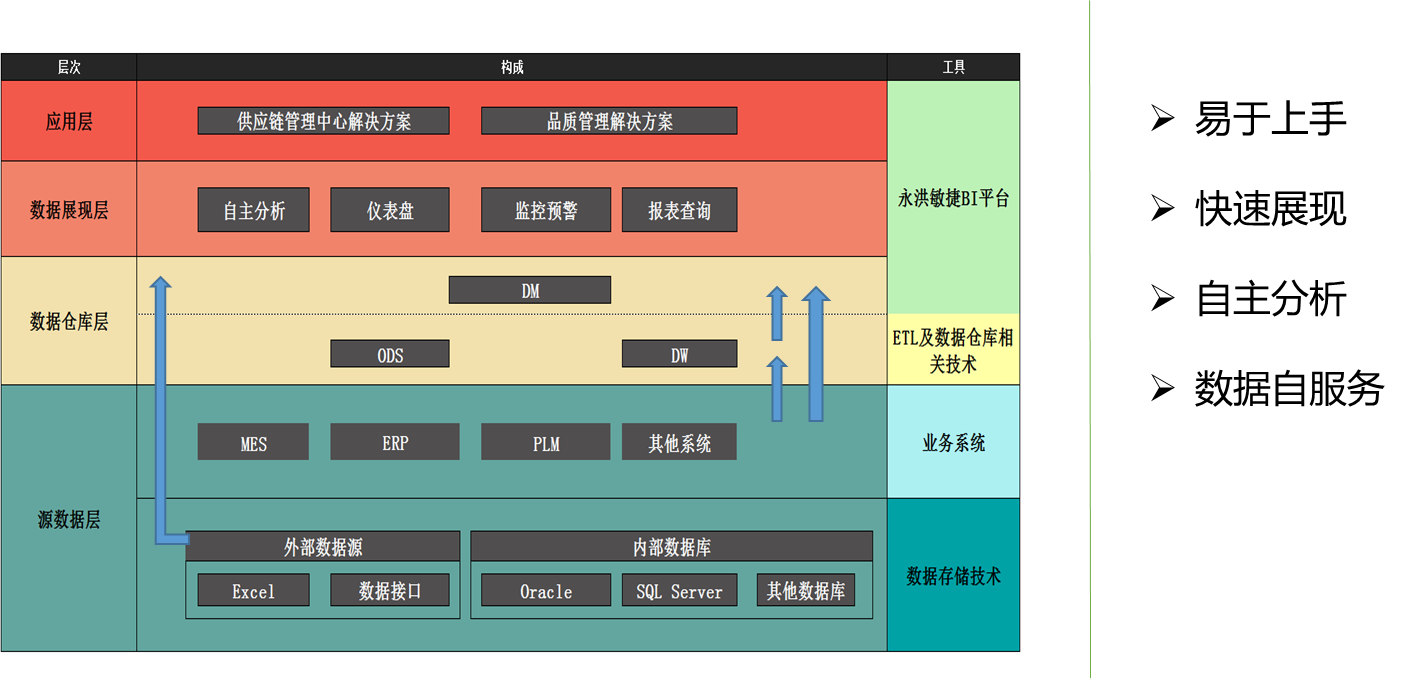
Task: Click the 应用层 layer label
Action: pyautogui.click(x=69, y=121)
